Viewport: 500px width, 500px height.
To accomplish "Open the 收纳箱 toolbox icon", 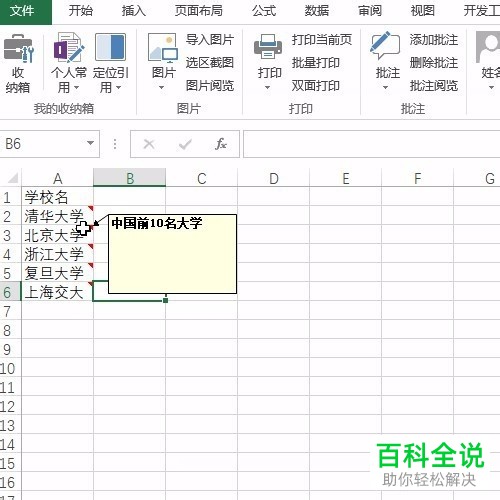I will [18, 48].
